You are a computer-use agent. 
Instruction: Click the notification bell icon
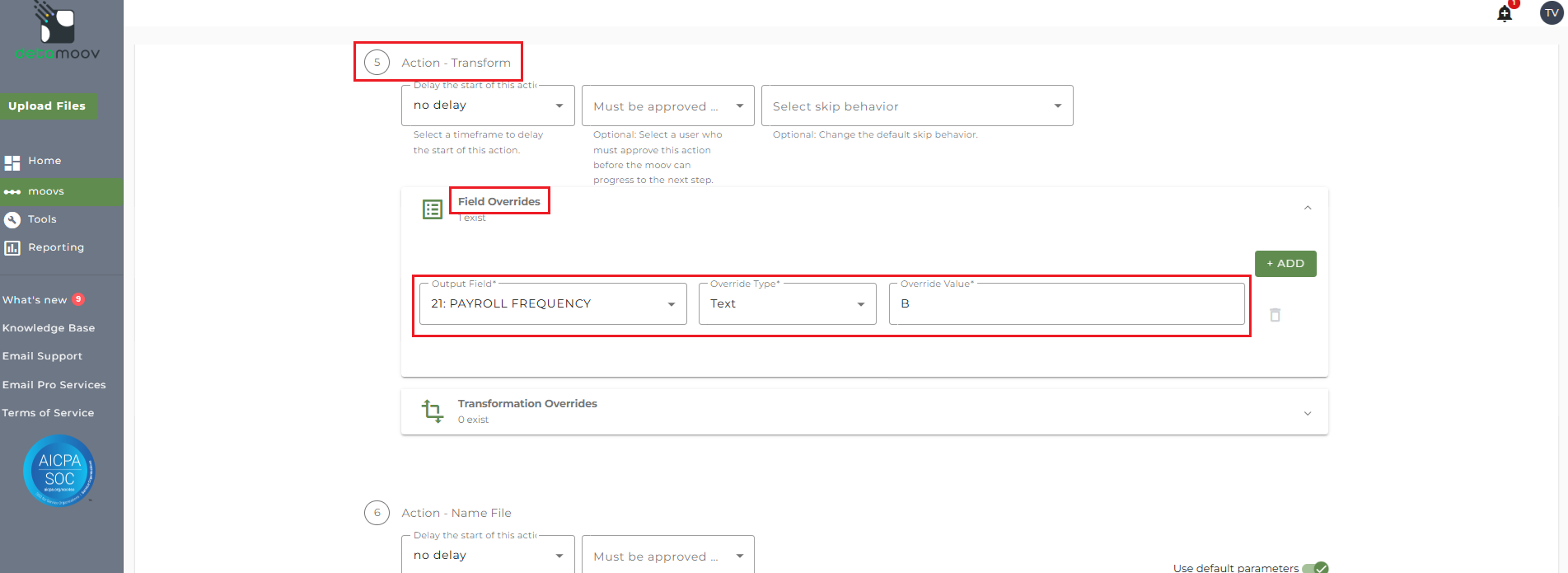tap(1505, 13)
